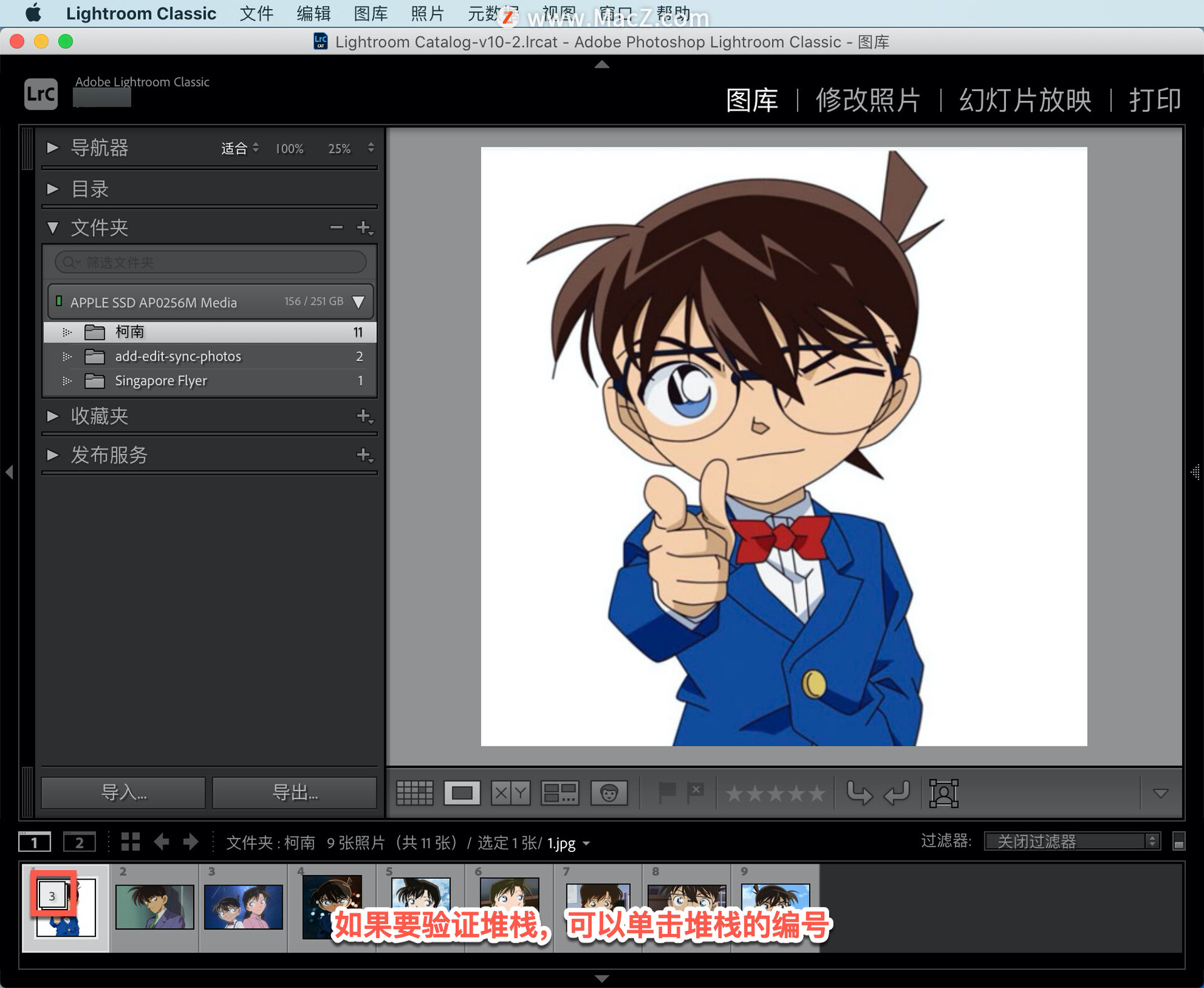Select filmstrip thumbnail 9
The image size is (1204, 988).
coord(775,908)
